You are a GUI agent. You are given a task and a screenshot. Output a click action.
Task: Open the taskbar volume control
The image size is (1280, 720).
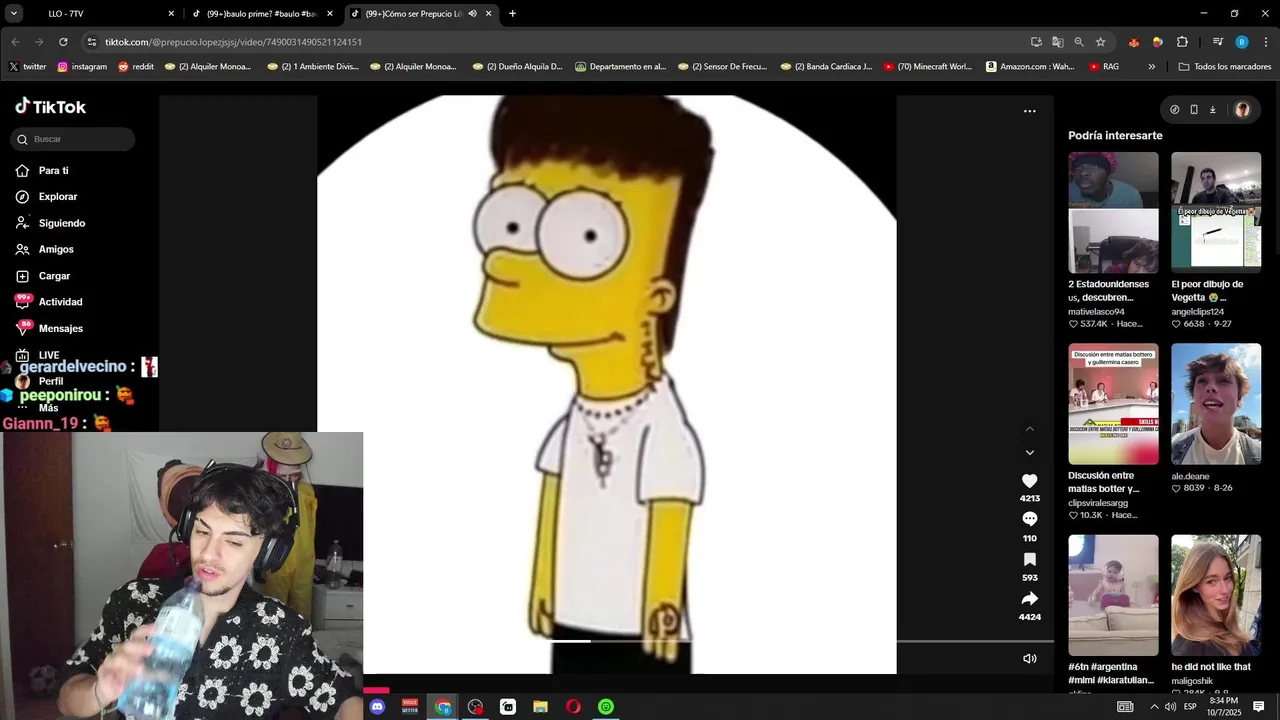pyautogui.click(x=1170, y=706)
